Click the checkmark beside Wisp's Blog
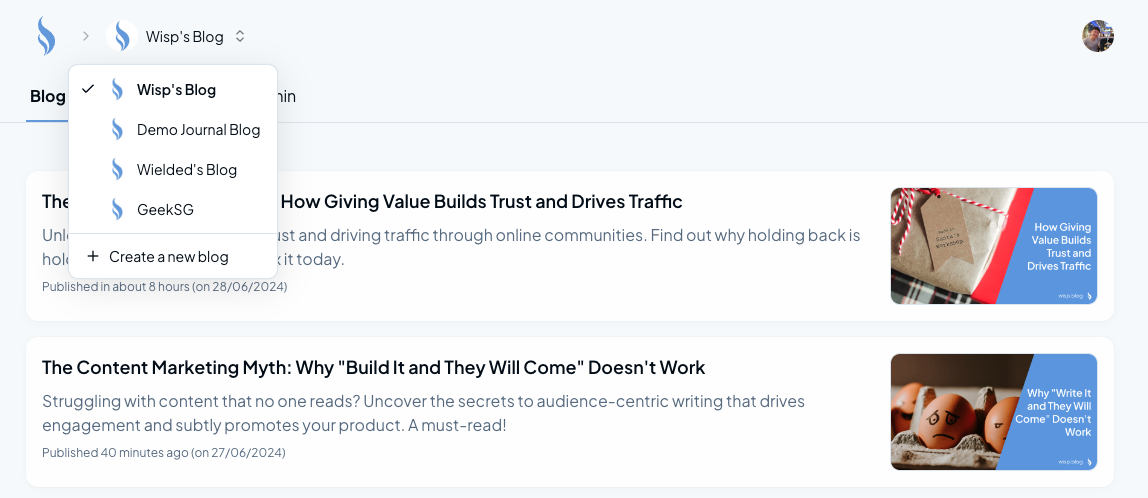Image resolution: width=1148 pixels, height=498 pixels. pyautogui.click(x=88, y=90)
